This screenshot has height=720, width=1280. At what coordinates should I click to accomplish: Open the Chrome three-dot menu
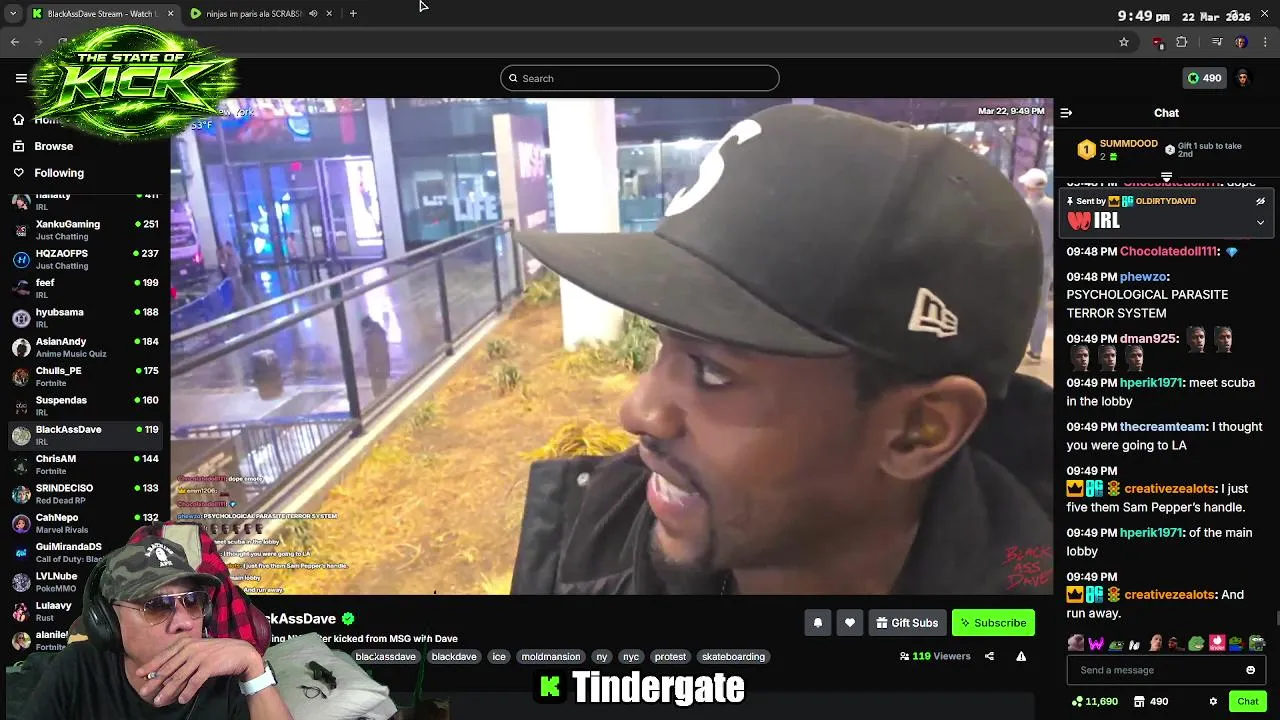(x=1266, y=42)
